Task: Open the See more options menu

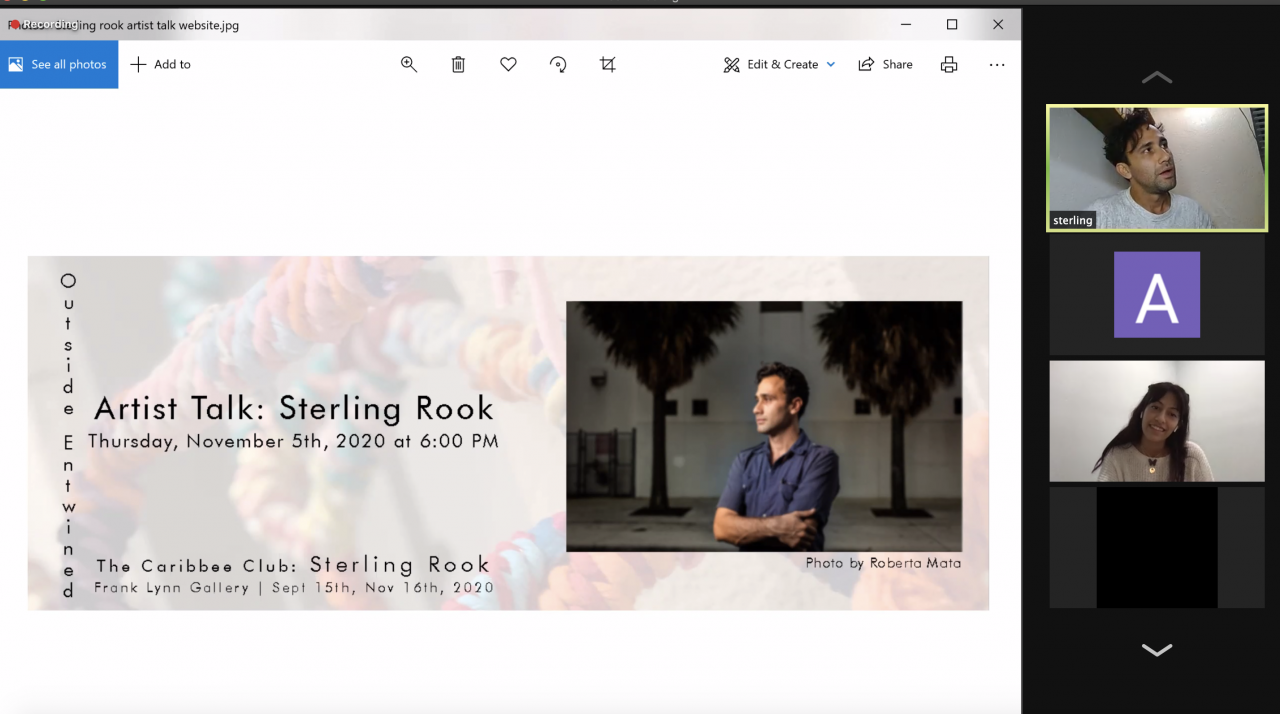Action: tap(997, 64)
